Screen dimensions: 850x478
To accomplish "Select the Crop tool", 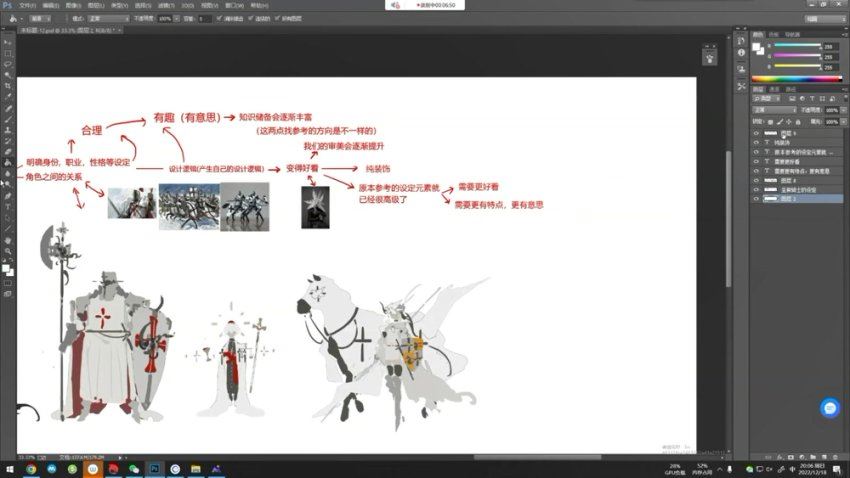I will [x=8, y=86].
